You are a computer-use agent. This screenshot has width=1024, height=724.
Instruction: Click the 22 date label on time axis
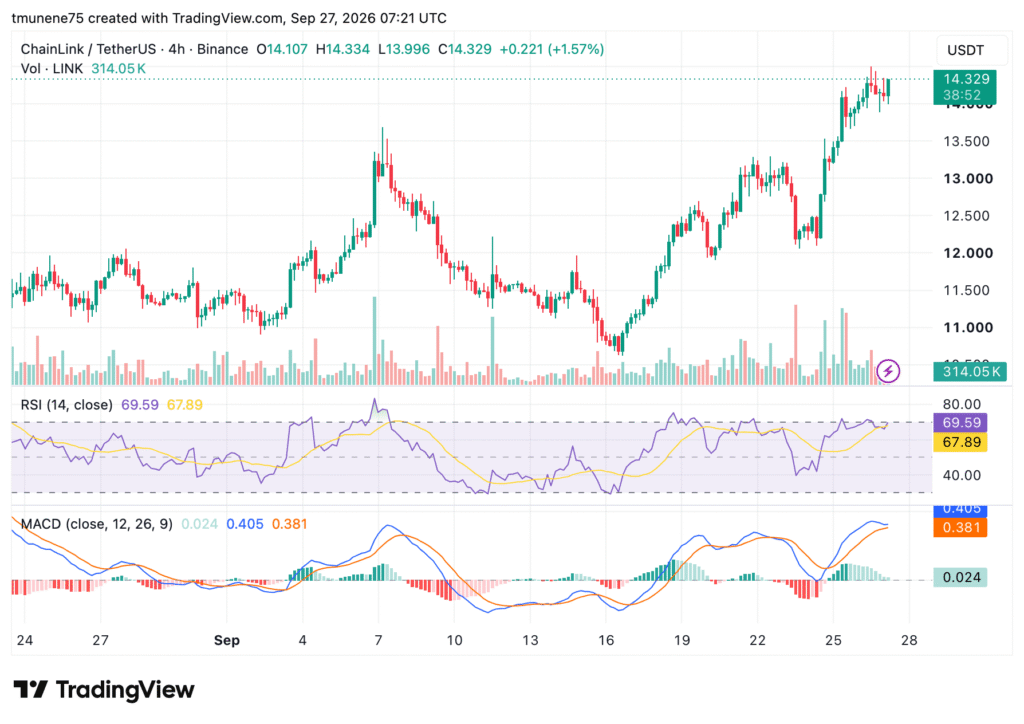point(758,640)
